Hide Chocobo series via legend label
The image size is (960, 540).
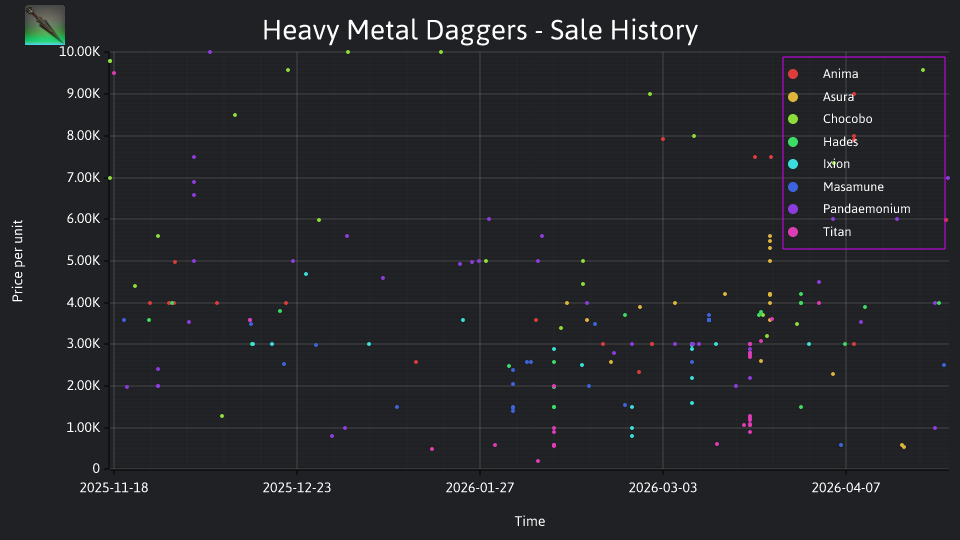(x=847, y=119)
